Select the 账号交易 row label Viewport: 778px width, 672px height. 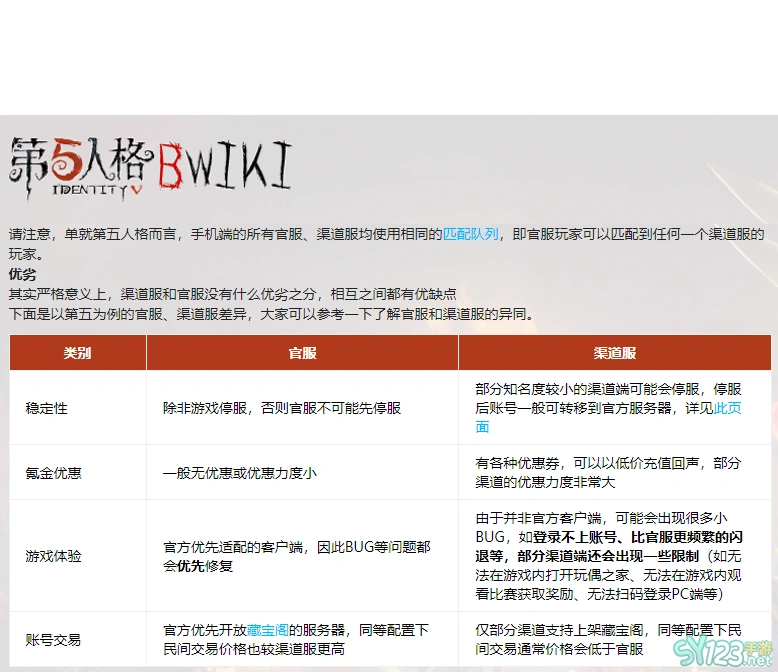pyautogui.click(x=53, y=640)
